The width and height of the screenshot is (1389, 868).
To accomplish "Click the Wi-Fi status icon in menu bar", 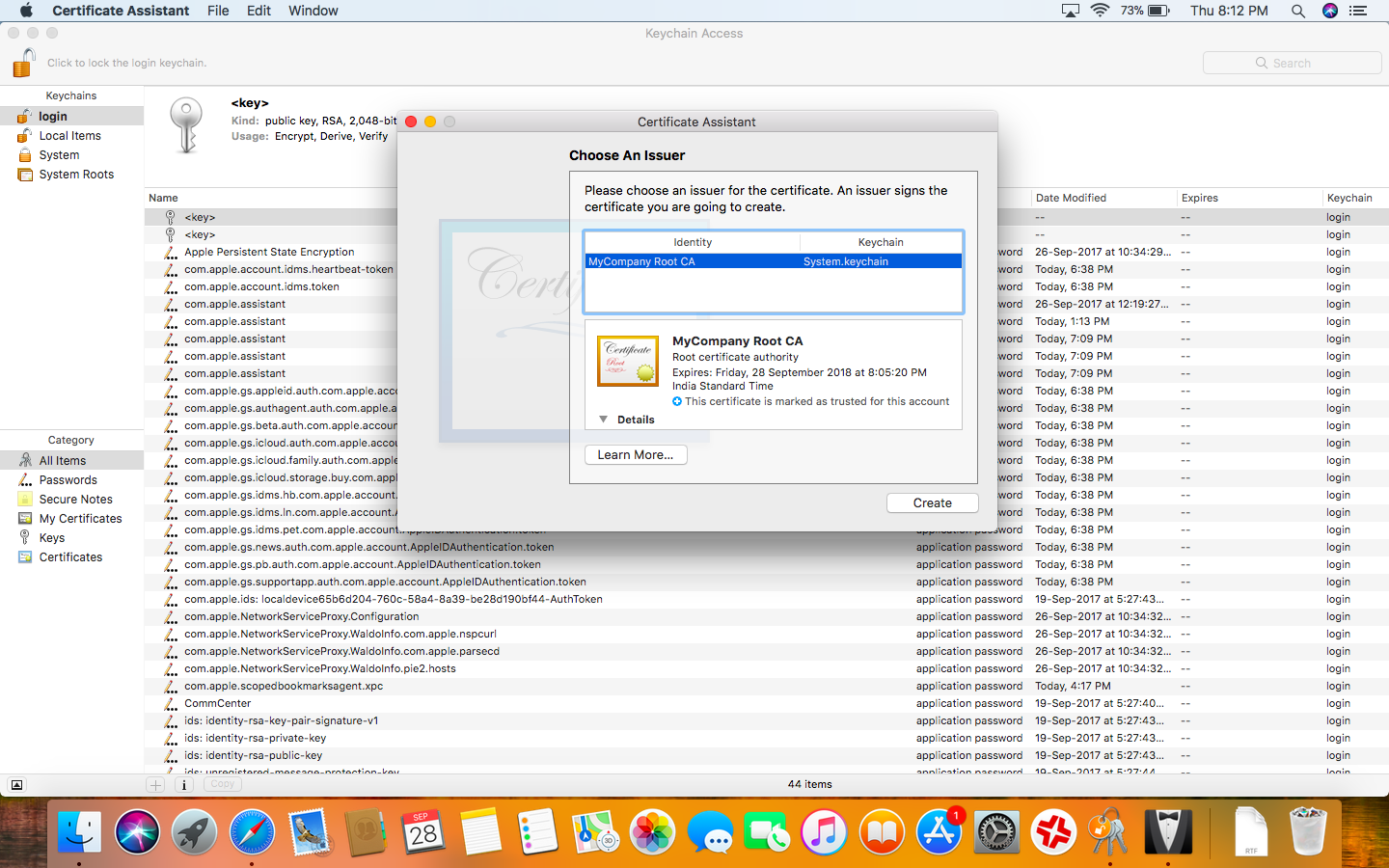I will 1100,11.
